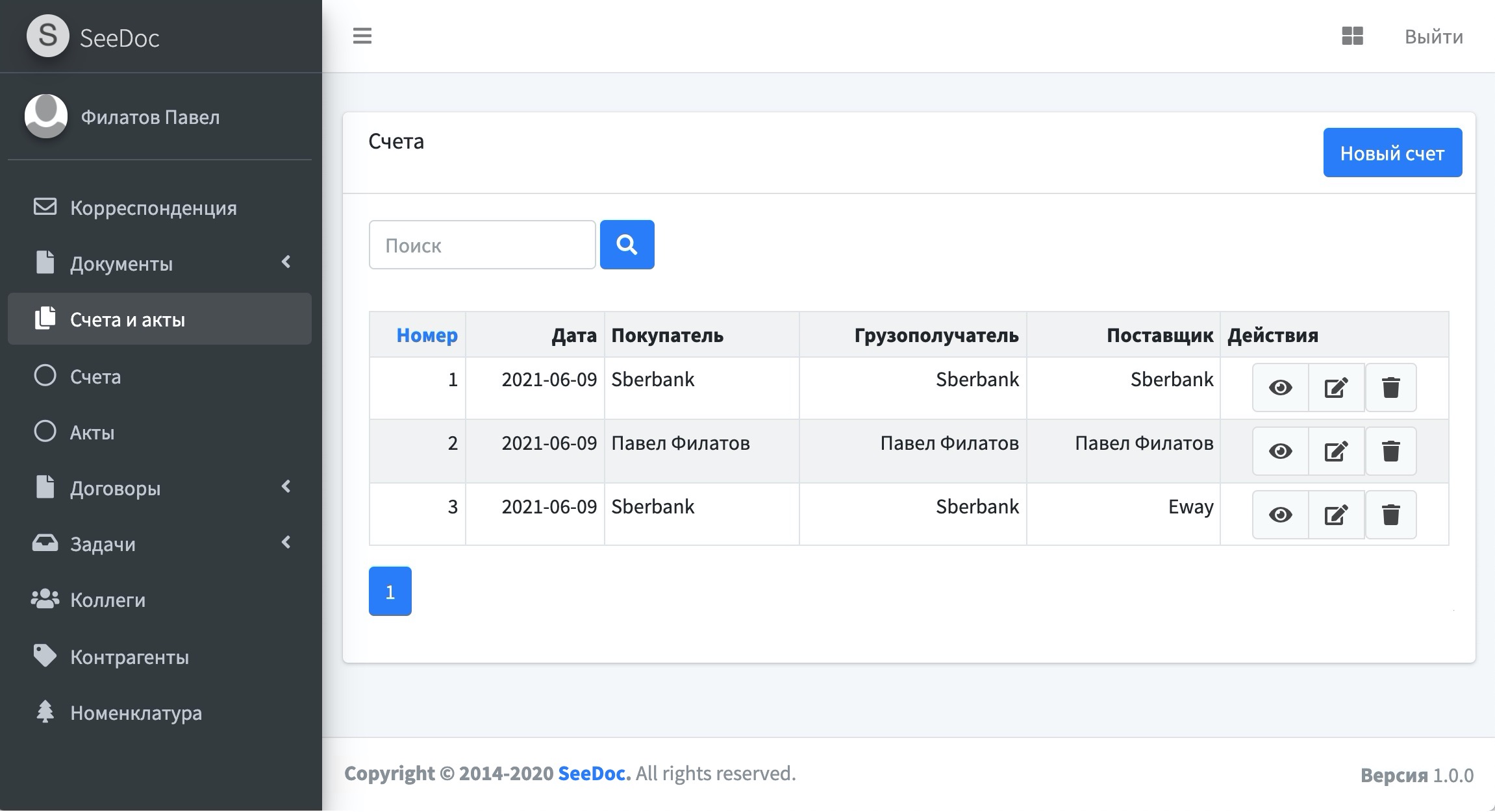Open Номенклатура sidebar item
Image resolution: width=1495 pixels, height=812 pixels.
pyautogui.click(x=160, y=712)
